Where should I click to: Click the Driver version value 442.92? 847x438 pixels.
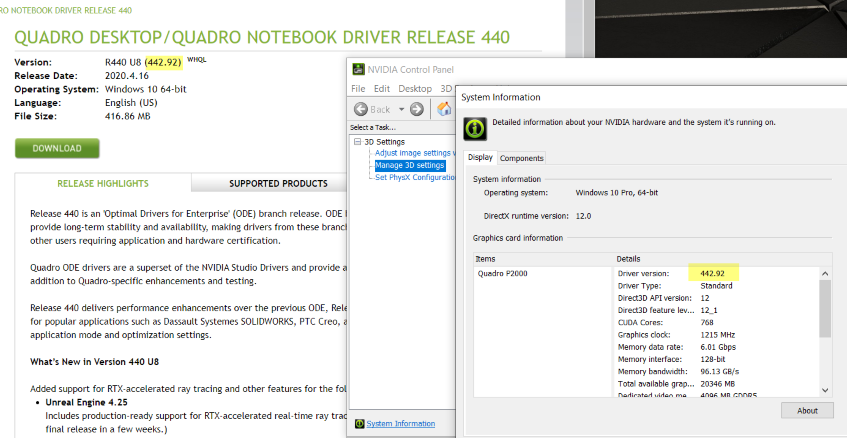coord(712,273)
